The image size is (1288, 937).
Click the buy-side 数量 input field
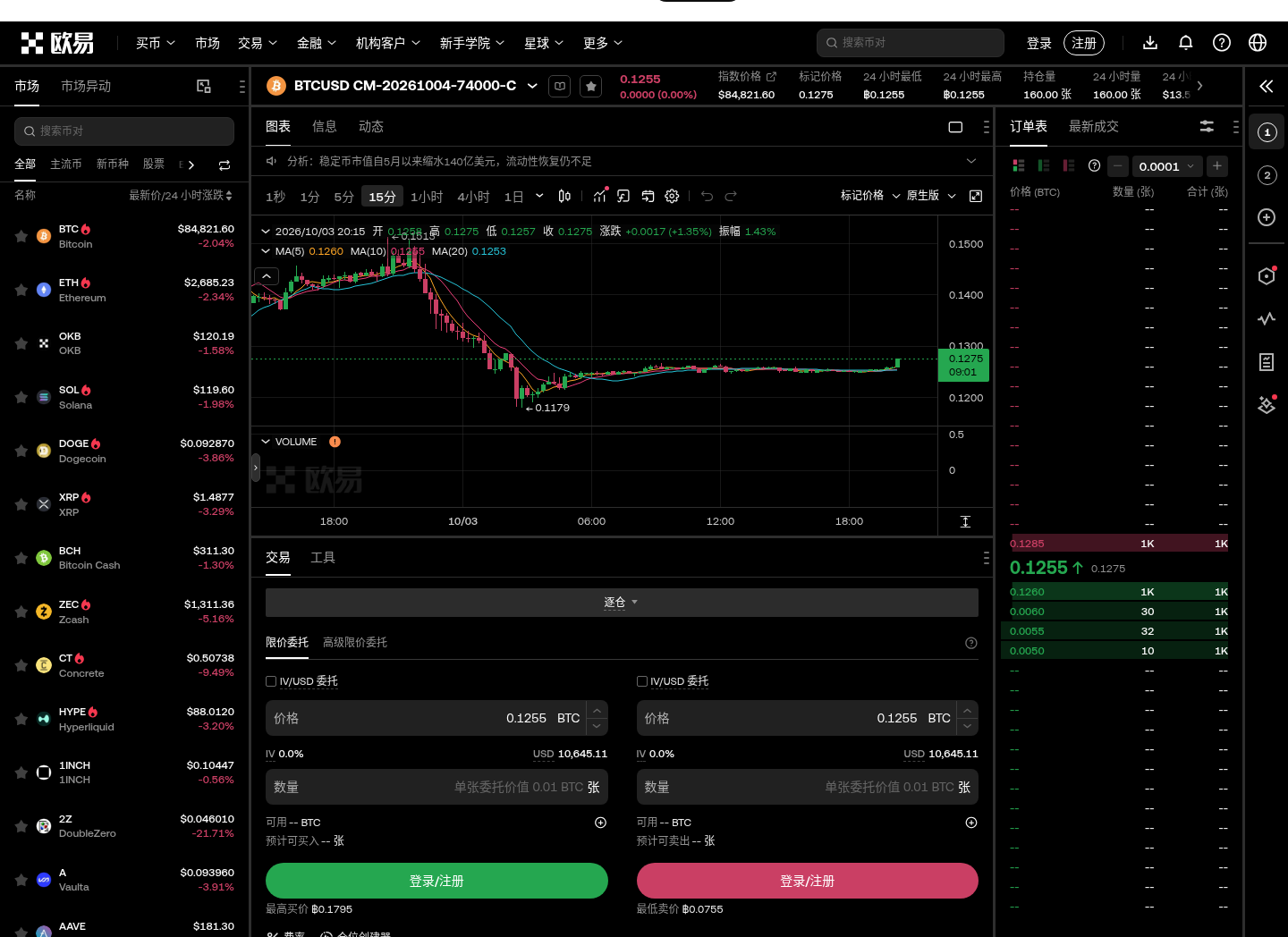436,787
